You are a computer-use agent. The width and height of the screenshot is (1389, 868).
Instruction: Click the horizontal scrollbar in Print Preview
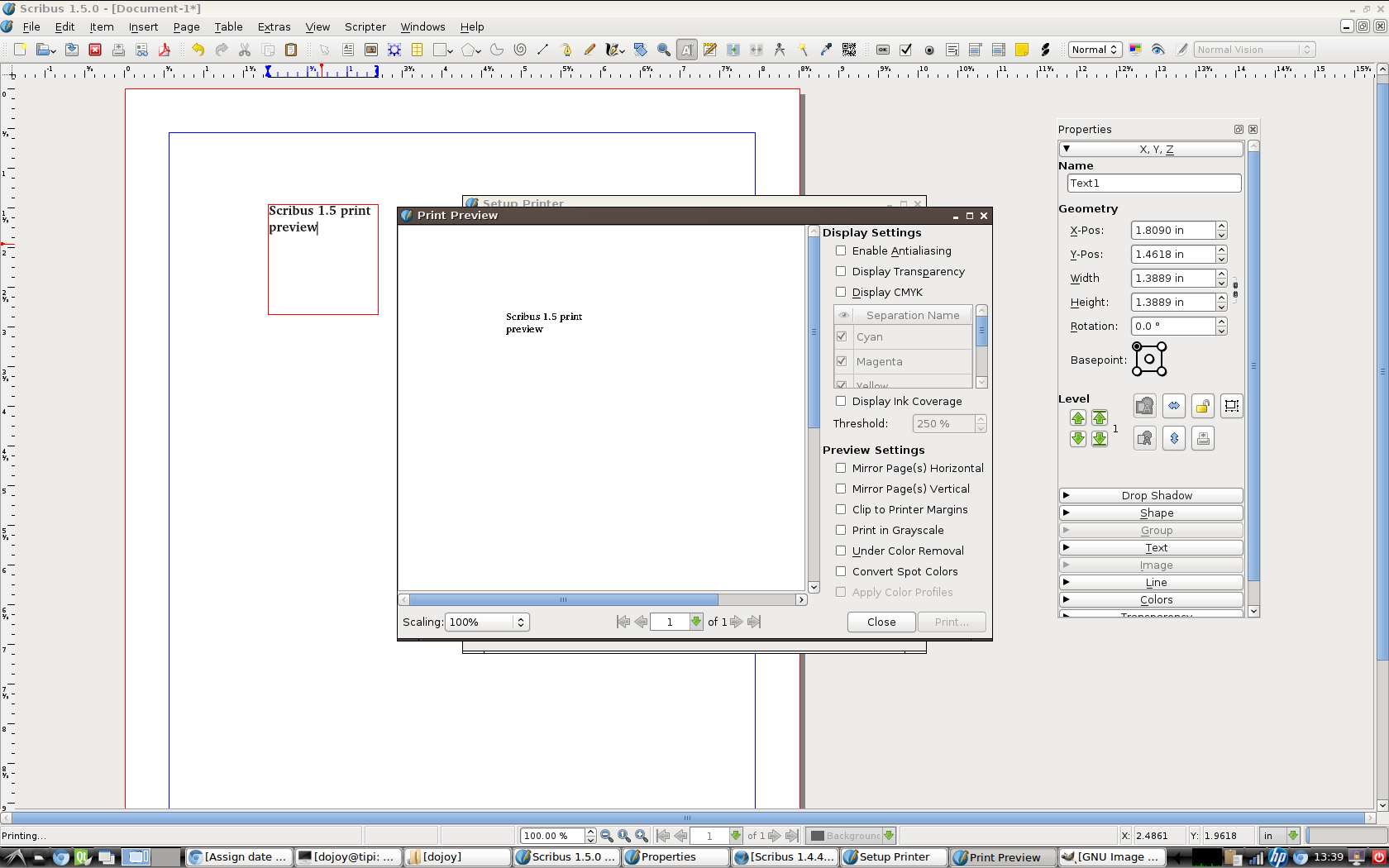[x=563, y=600]
